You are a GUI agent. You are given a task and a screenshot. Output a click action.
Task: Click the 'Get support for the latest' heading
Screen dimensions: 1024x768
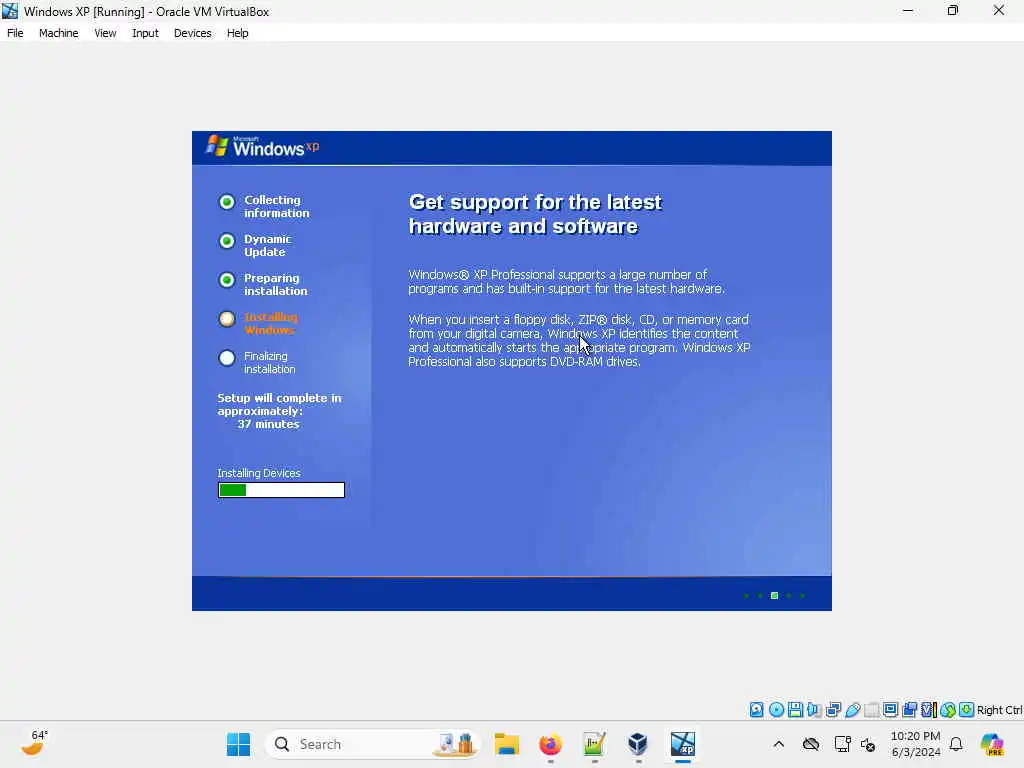pos(535,202)
